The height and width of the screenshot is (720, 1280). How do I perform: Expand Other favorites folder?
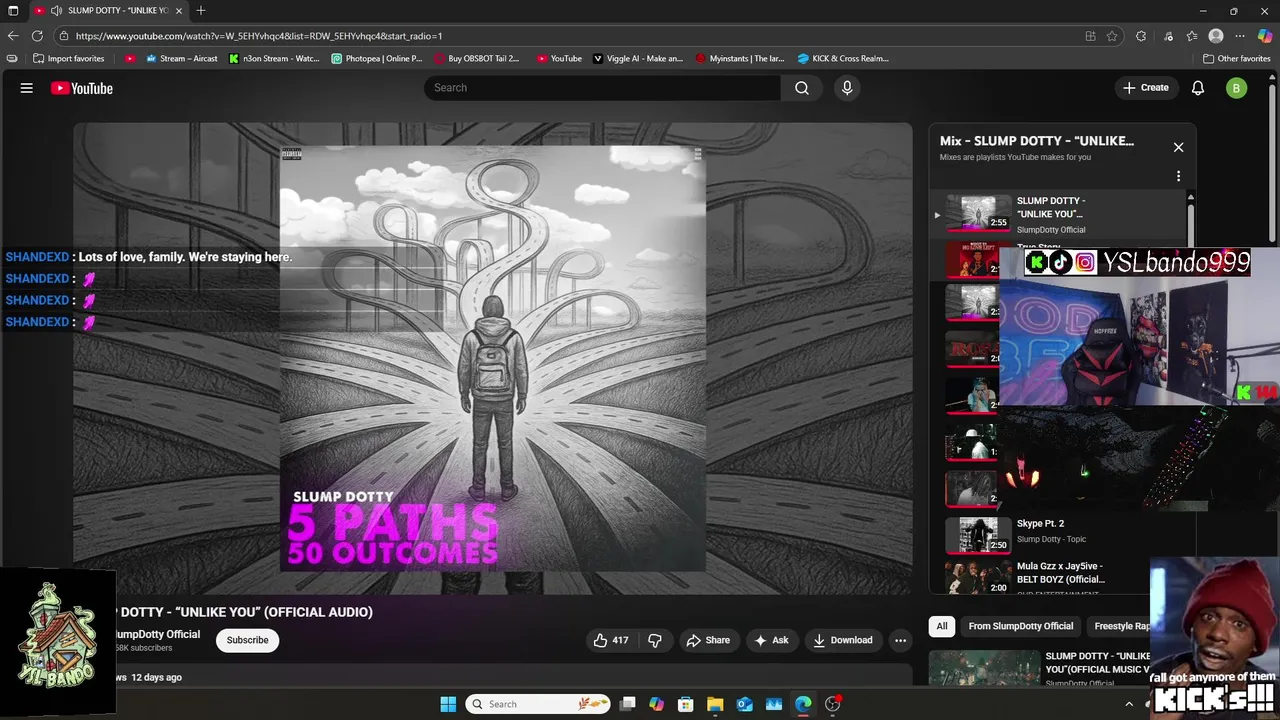tap(1236, 58)
